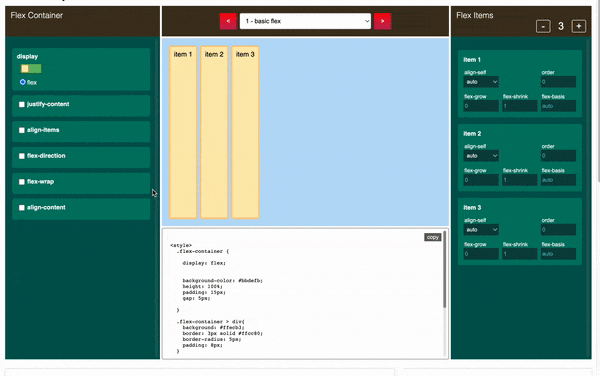Select the flex radio button
Screen dimensions: 600x376
tap(23, 82)
